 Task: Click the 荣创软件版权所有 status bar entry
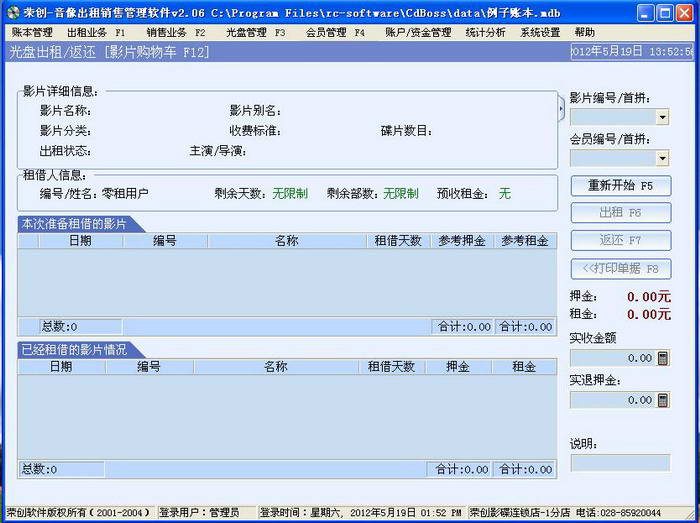[78, 513]
